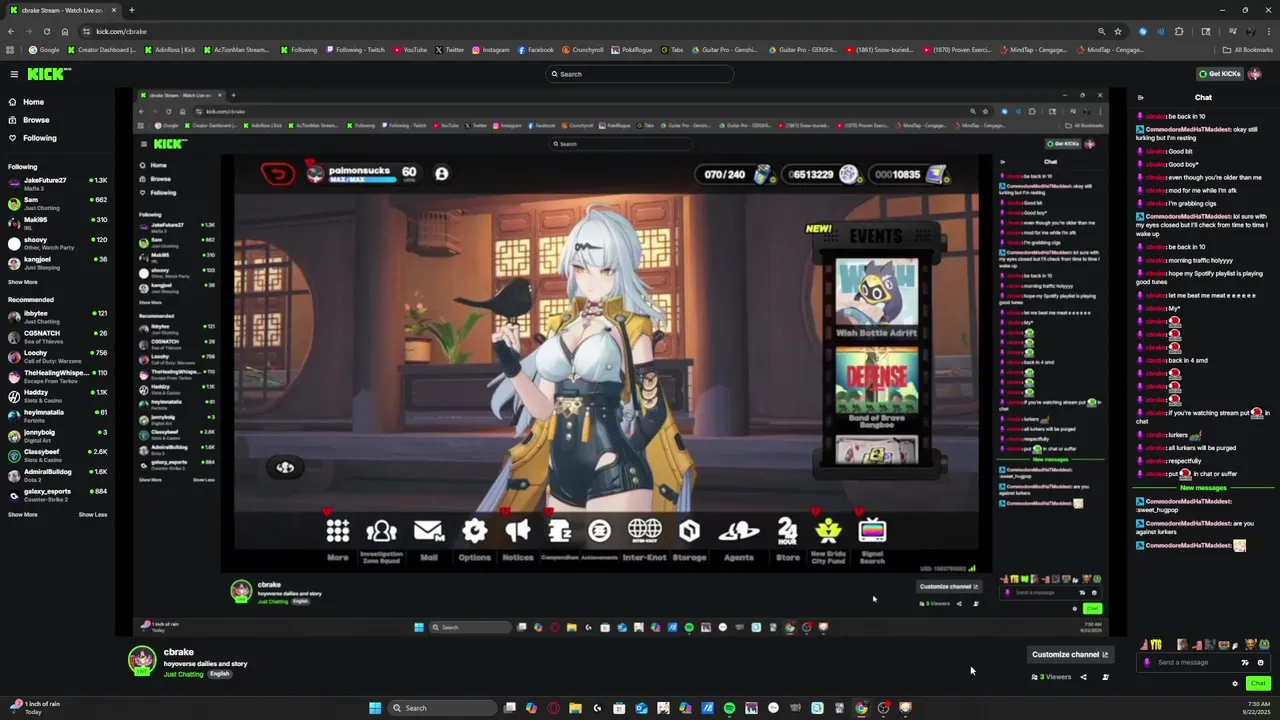Click the Windows taskbar Search box
Image resolution: width=1280 pixels, height=720 pixels.
443,708
